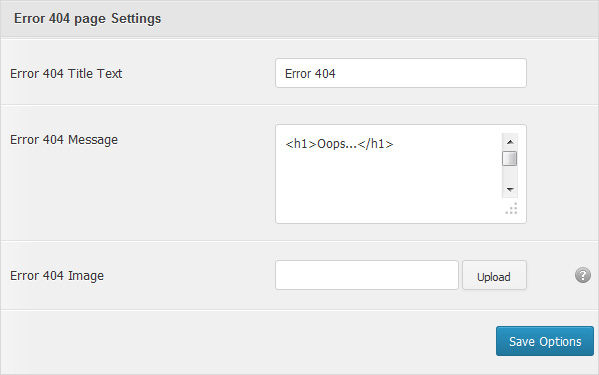
Task: Click the help question mark icon
Action: (x=583, y=275)
